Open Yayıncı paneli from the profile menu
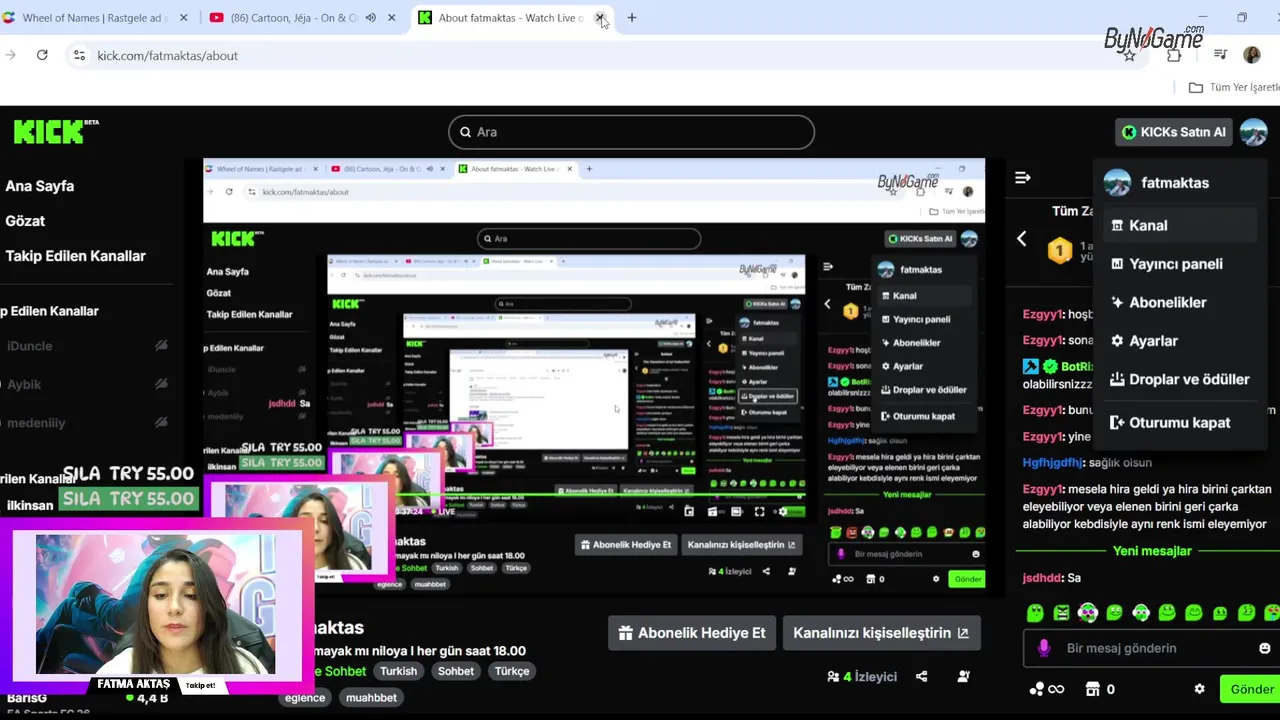 (1180, 264)
